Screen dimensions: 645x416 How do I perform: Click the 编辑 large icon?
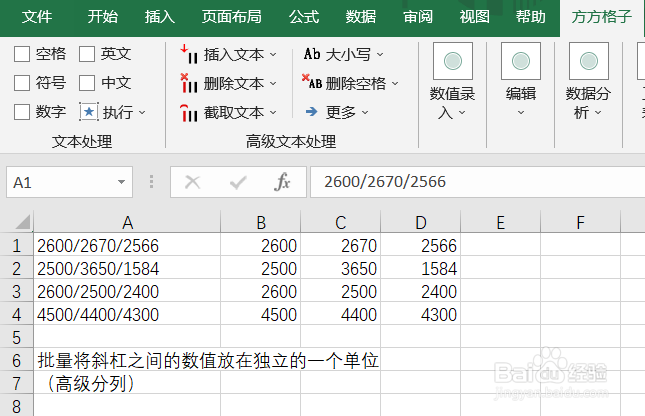pos(521,61)
